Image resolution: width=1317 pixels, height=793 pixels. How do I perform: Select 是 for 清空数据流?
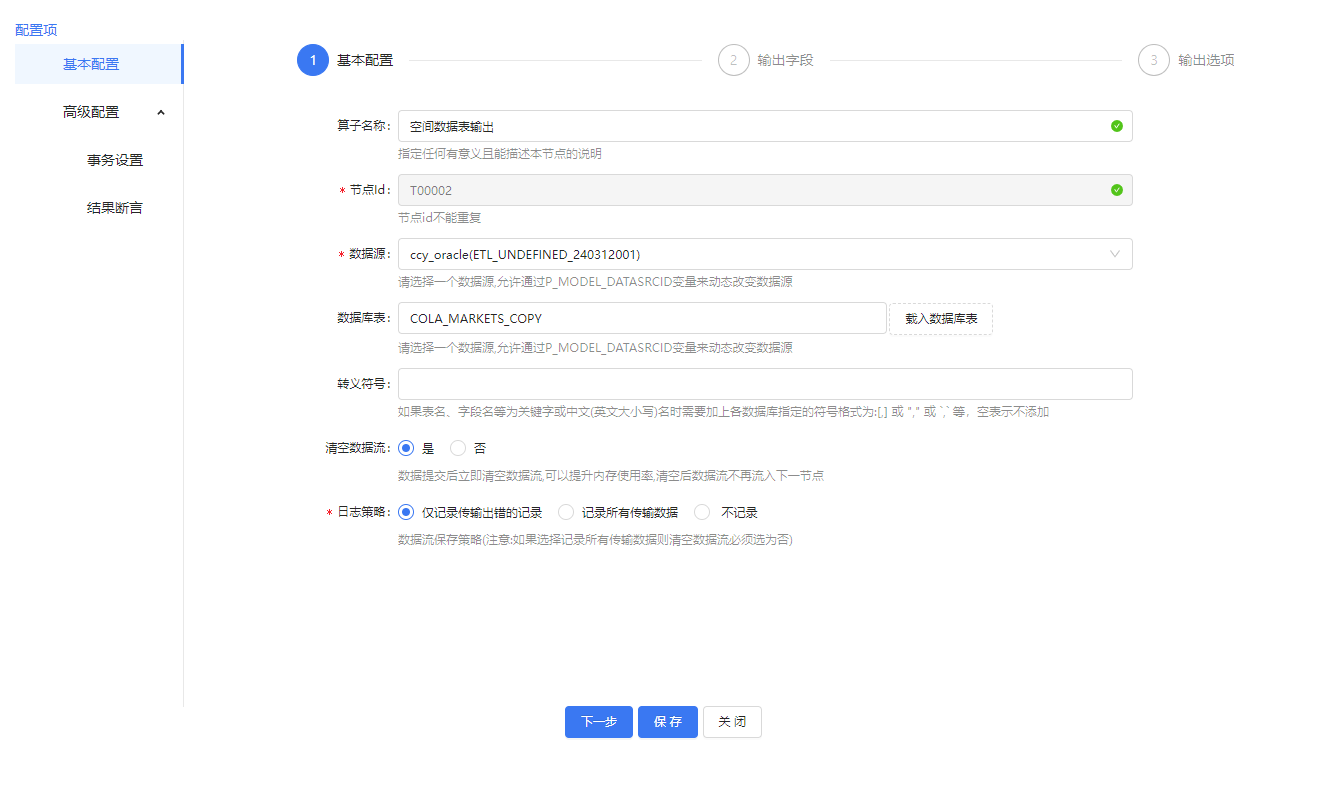406,448
